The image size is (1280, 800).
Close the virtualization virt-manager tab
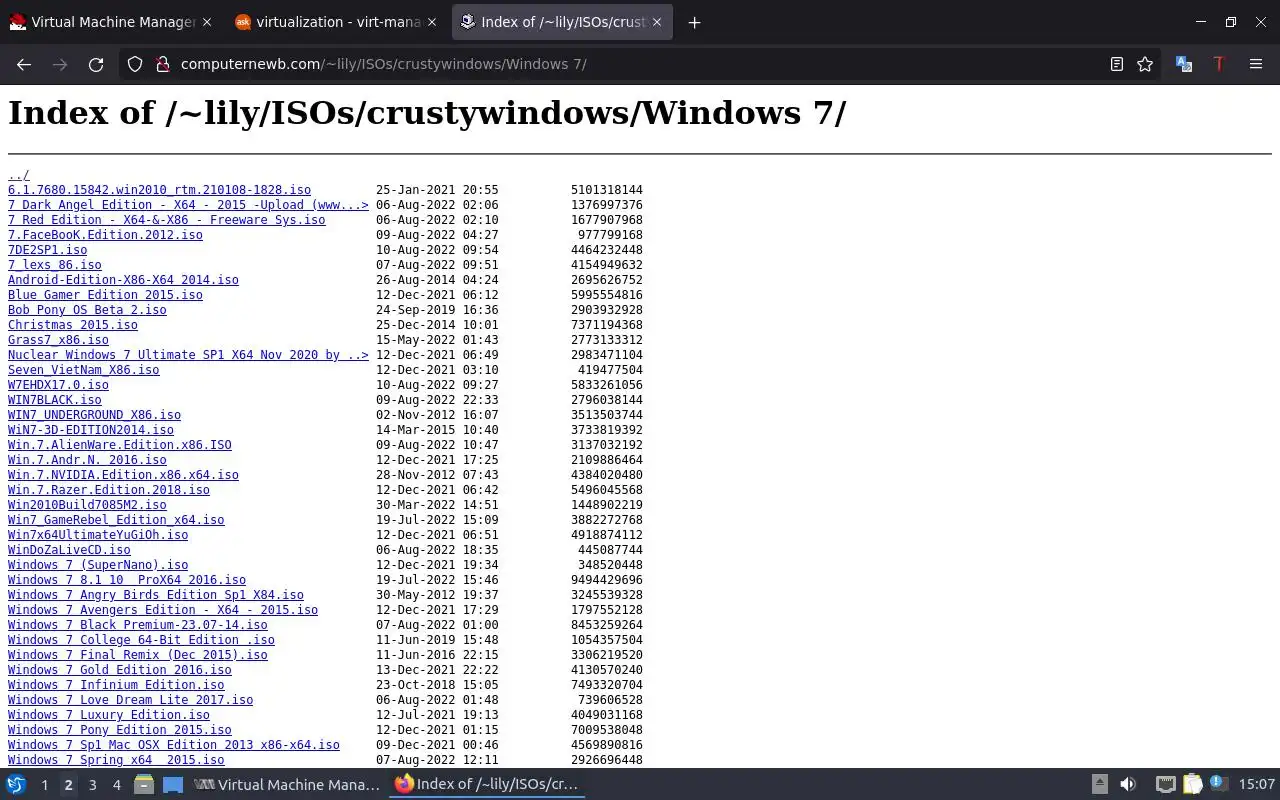pos(431,22)
